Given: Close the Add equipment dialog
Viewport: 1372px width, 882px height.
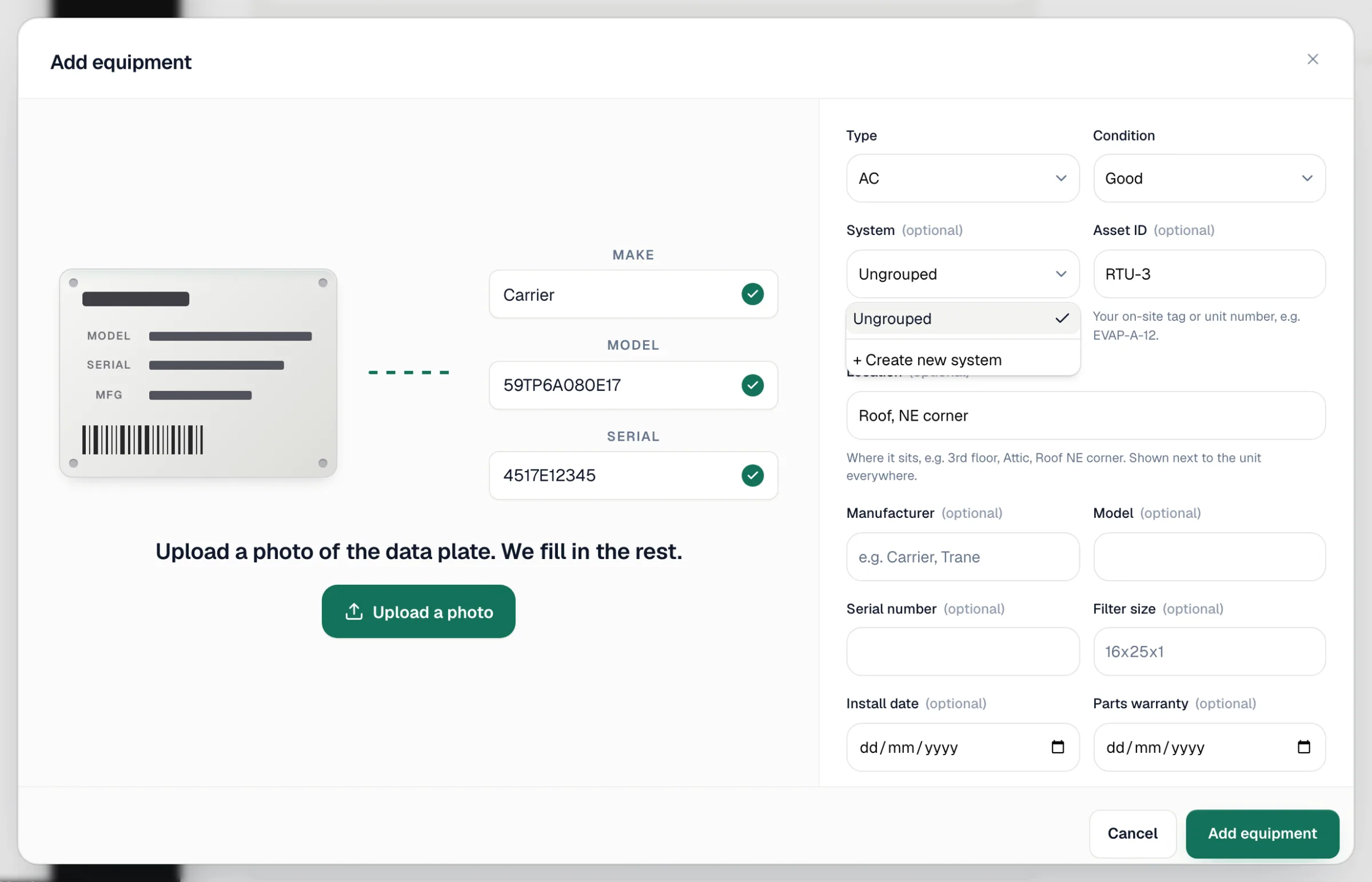Looking at the screenshot, I should 1313,59.
